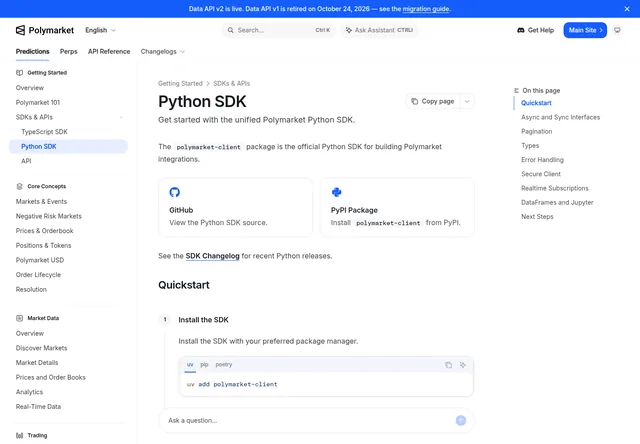Jump to Secure Client section
640x444 pixels.
point(541,174)
